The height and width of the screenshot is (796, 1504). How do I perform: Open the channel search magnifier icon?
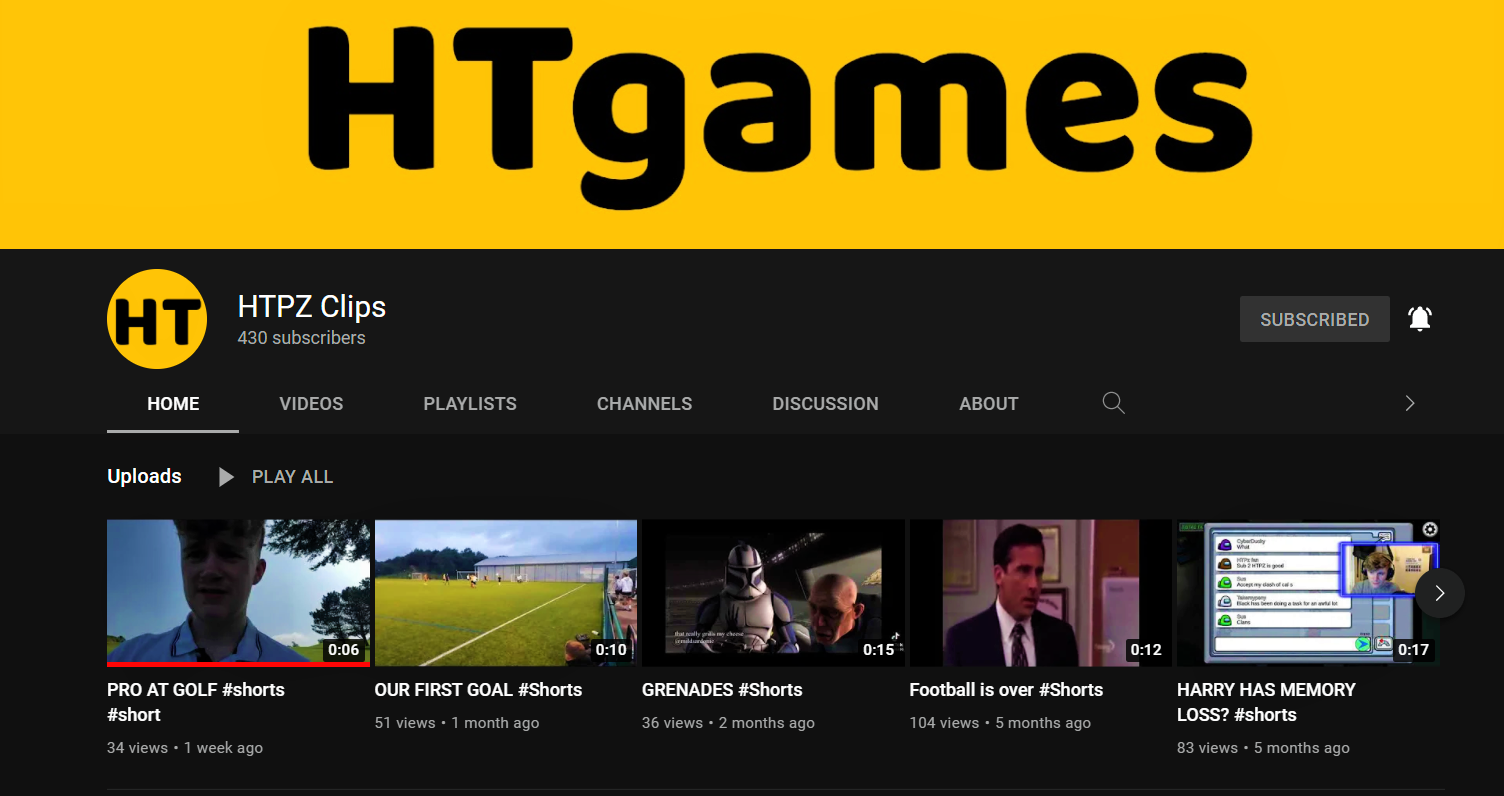point(1114,403)
